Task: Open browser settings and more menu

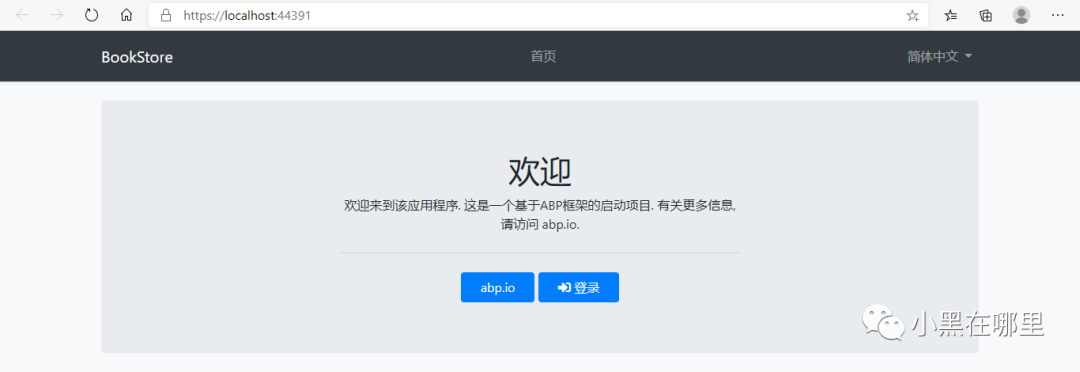Action: point(1058,15)
